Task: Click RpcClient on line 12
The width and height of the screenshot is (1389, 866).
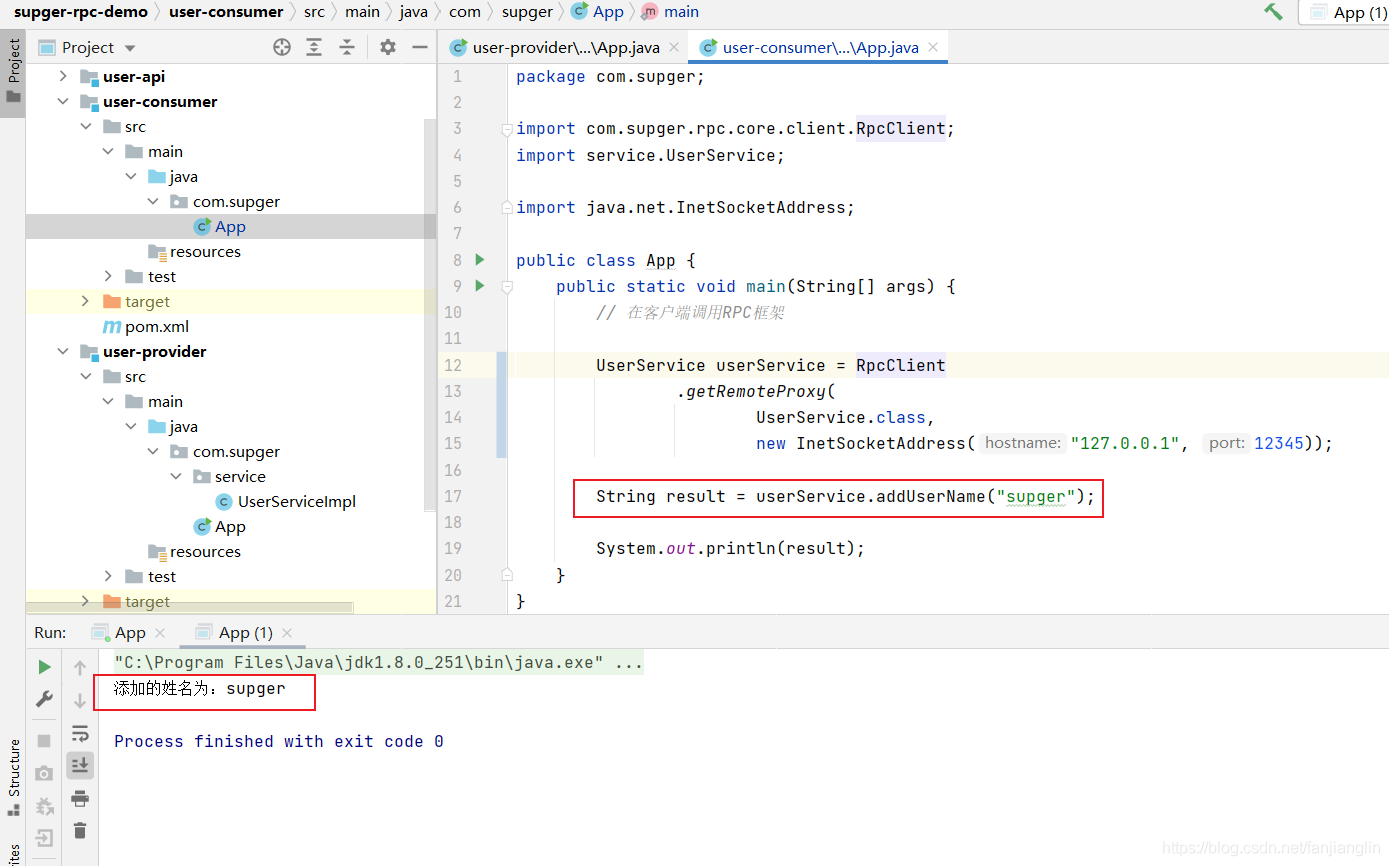Action: coord(900,365)
